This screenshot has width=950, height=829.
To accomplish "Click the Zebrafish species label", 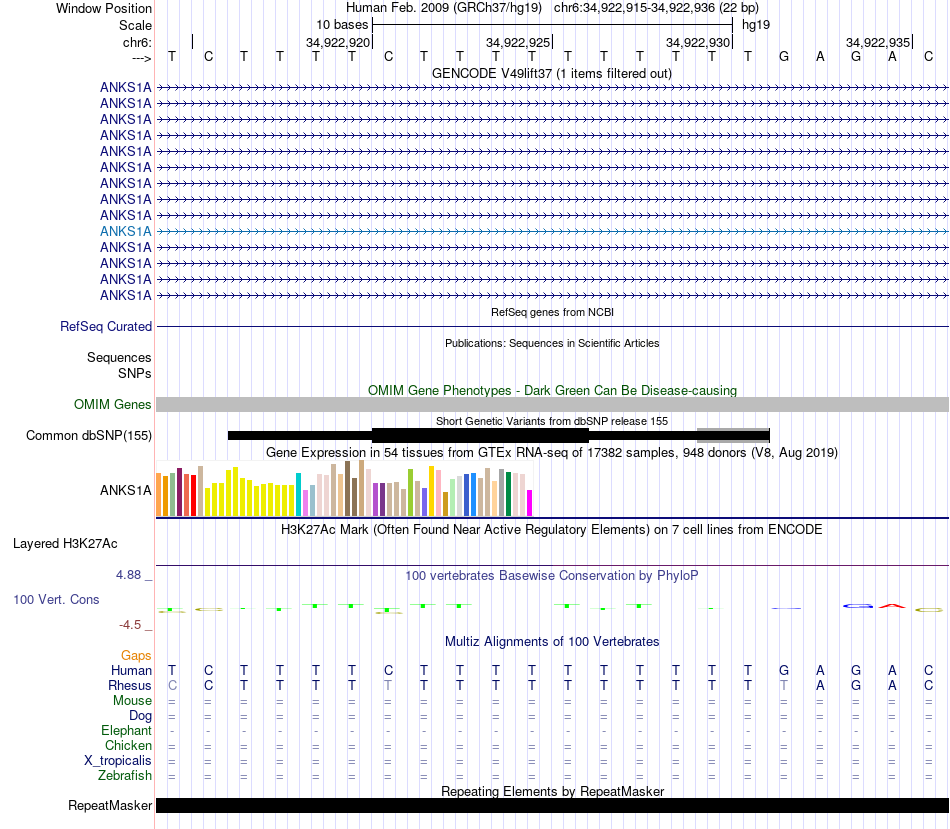I will 125,776.
